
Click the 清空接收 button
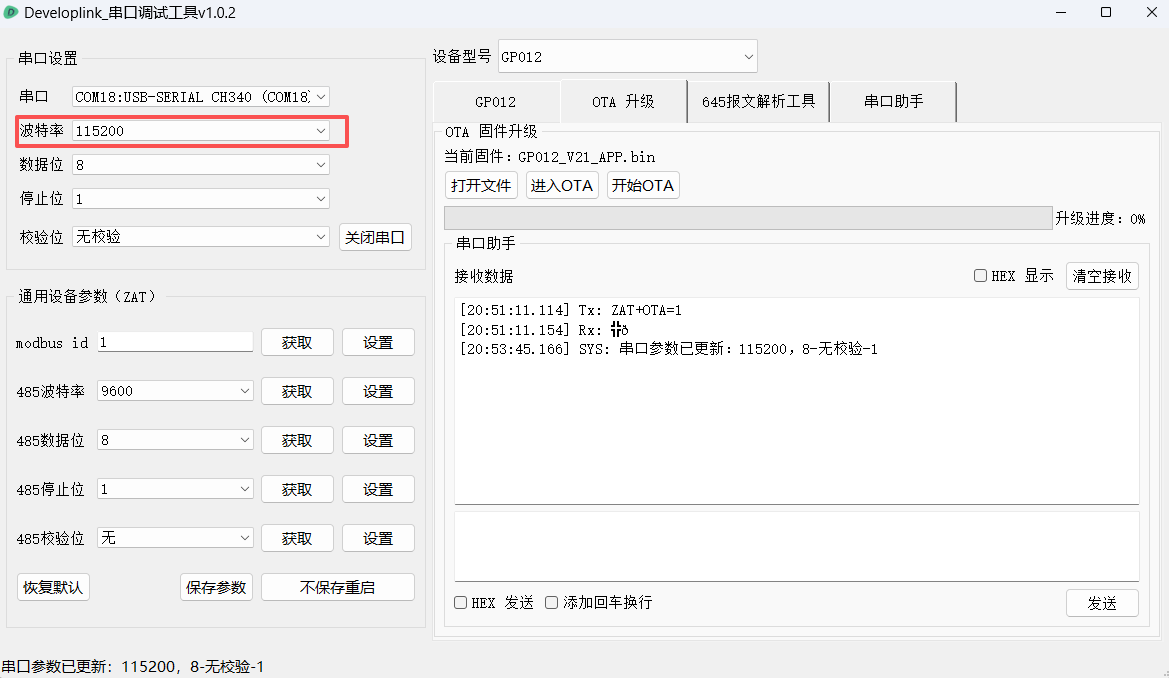pyautogui.click(x=1102, y=276)
